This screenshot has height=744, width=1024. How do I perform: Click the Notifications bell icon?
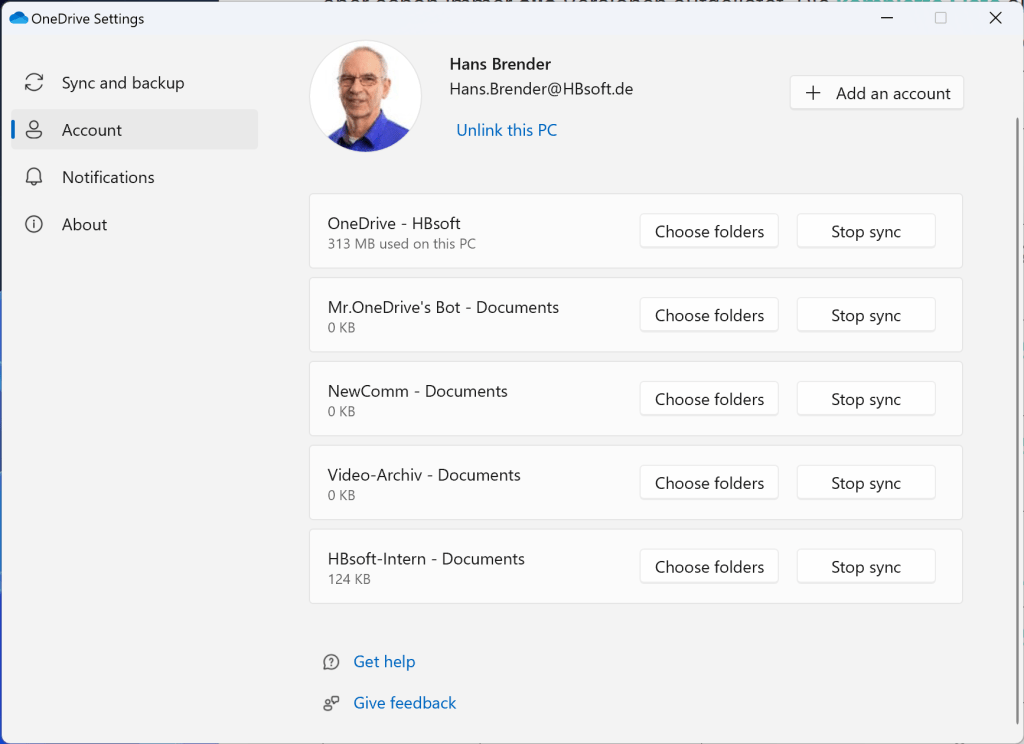(x=34, y=177)
